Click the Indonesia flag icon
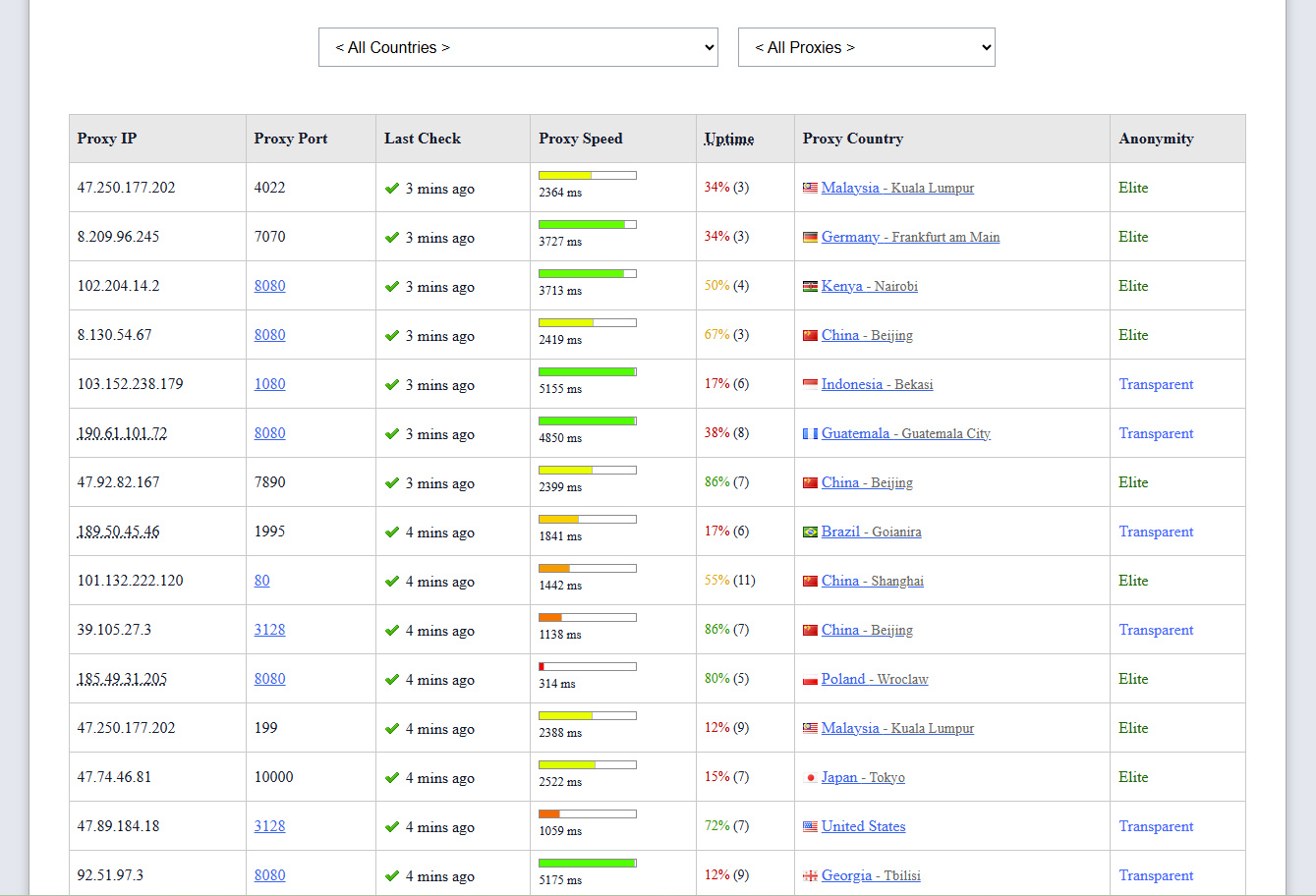Image resolution: width=1316 pixels, height=896 pixels. (810, 384)
